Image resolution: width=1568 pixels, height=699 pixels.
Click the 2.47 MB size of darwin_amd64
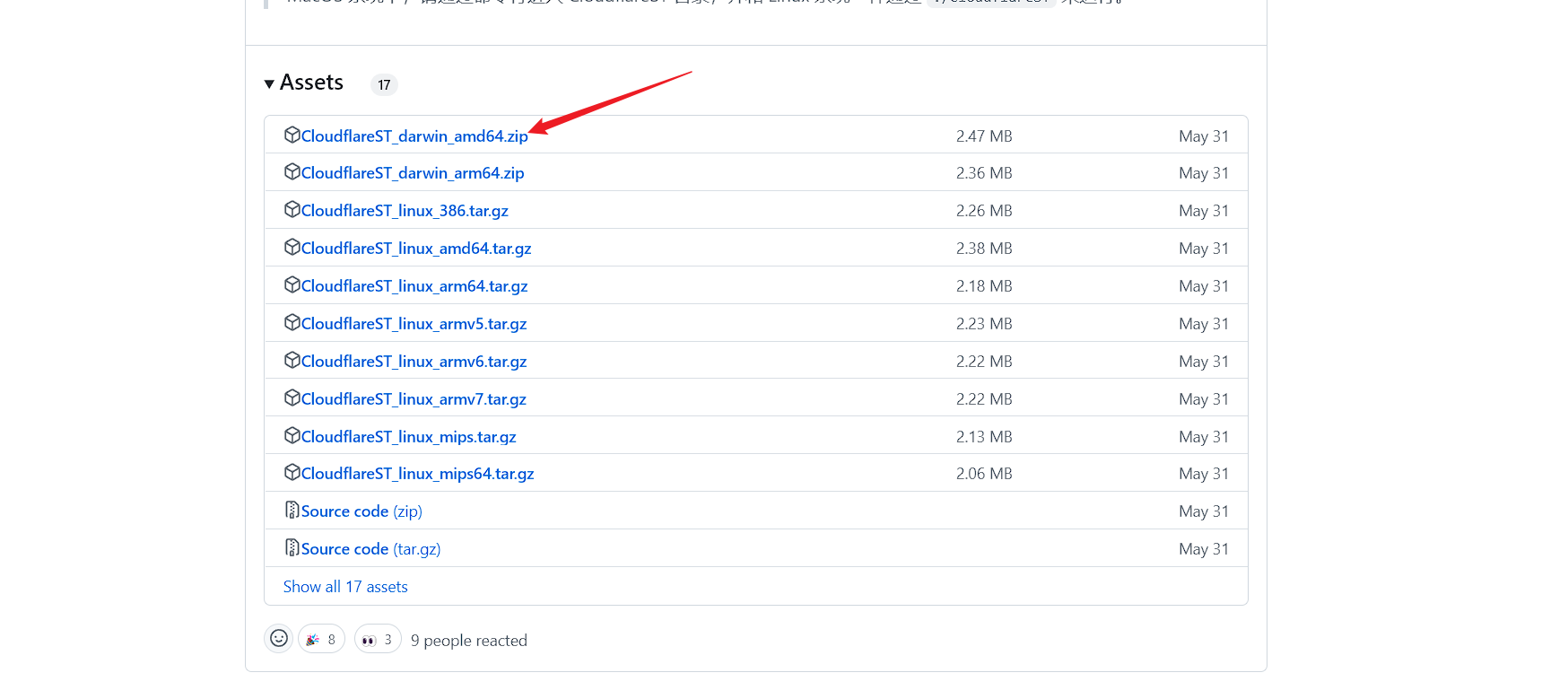[984, 136]
